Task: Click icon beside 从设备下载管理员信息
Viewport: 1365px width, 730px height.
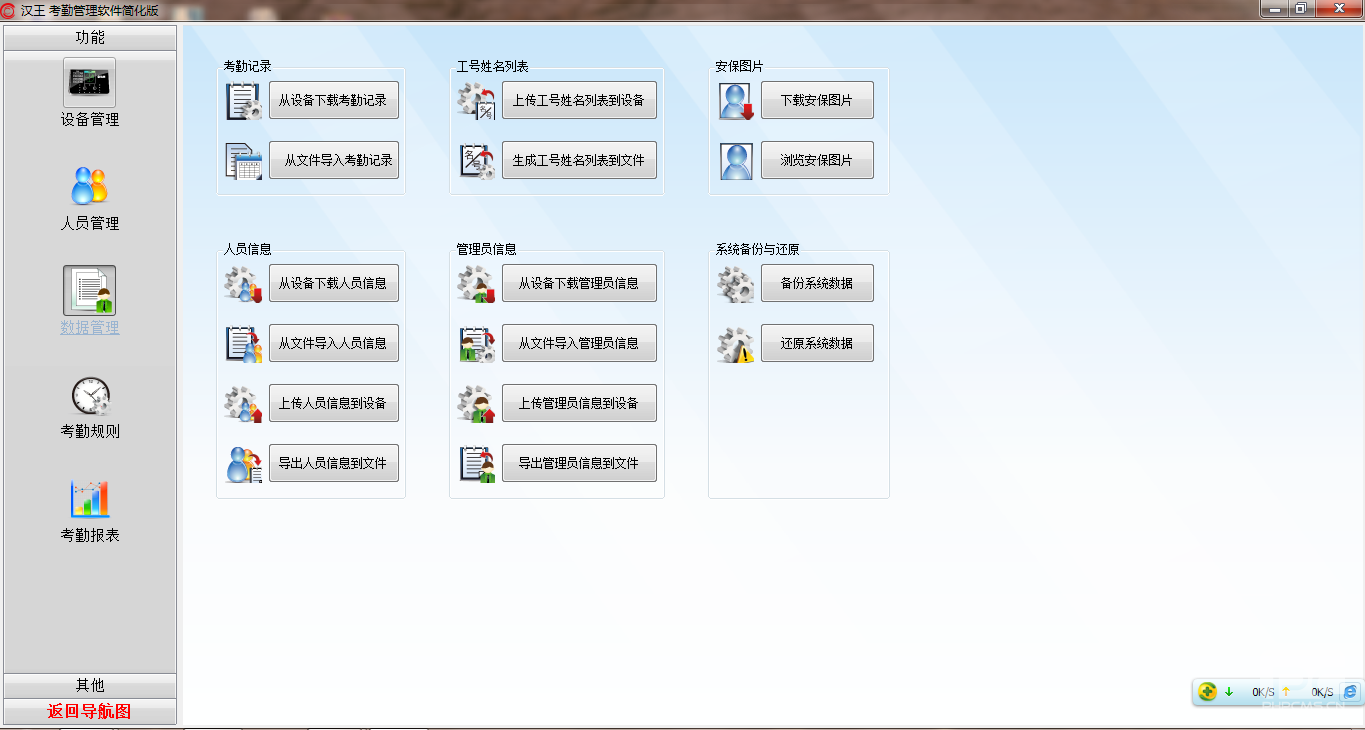Action: pyautogui.click(x=477, y=284)
